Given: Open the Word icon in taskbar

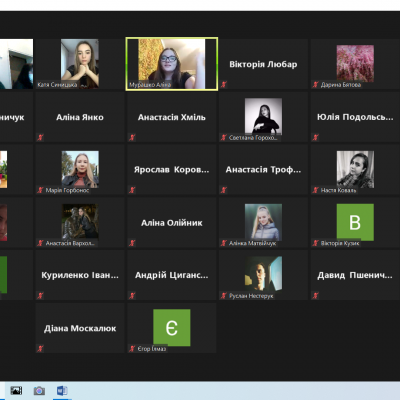Looking at the screenshot, I should point(62,390).
